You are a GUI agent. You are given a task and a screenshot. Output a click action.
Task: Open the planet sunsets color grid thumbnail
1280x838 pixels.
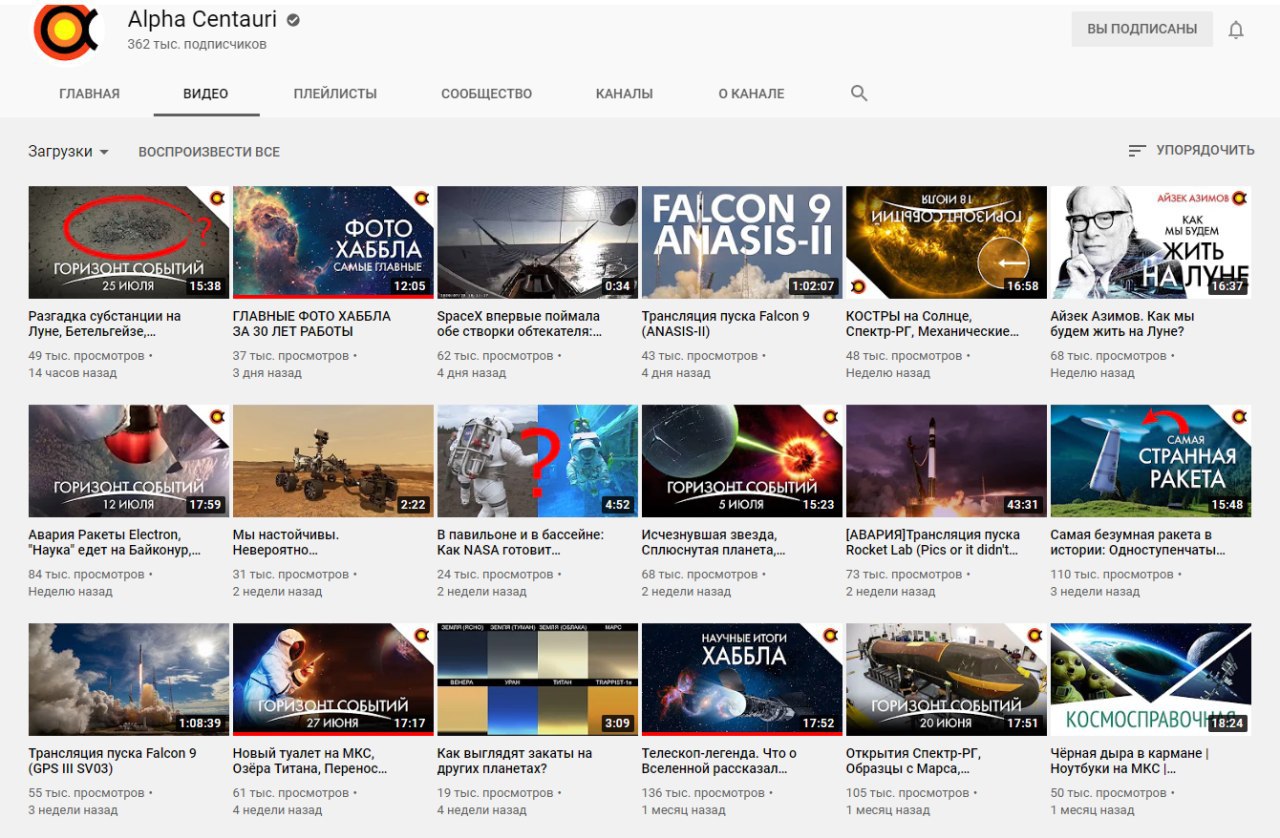538,680
